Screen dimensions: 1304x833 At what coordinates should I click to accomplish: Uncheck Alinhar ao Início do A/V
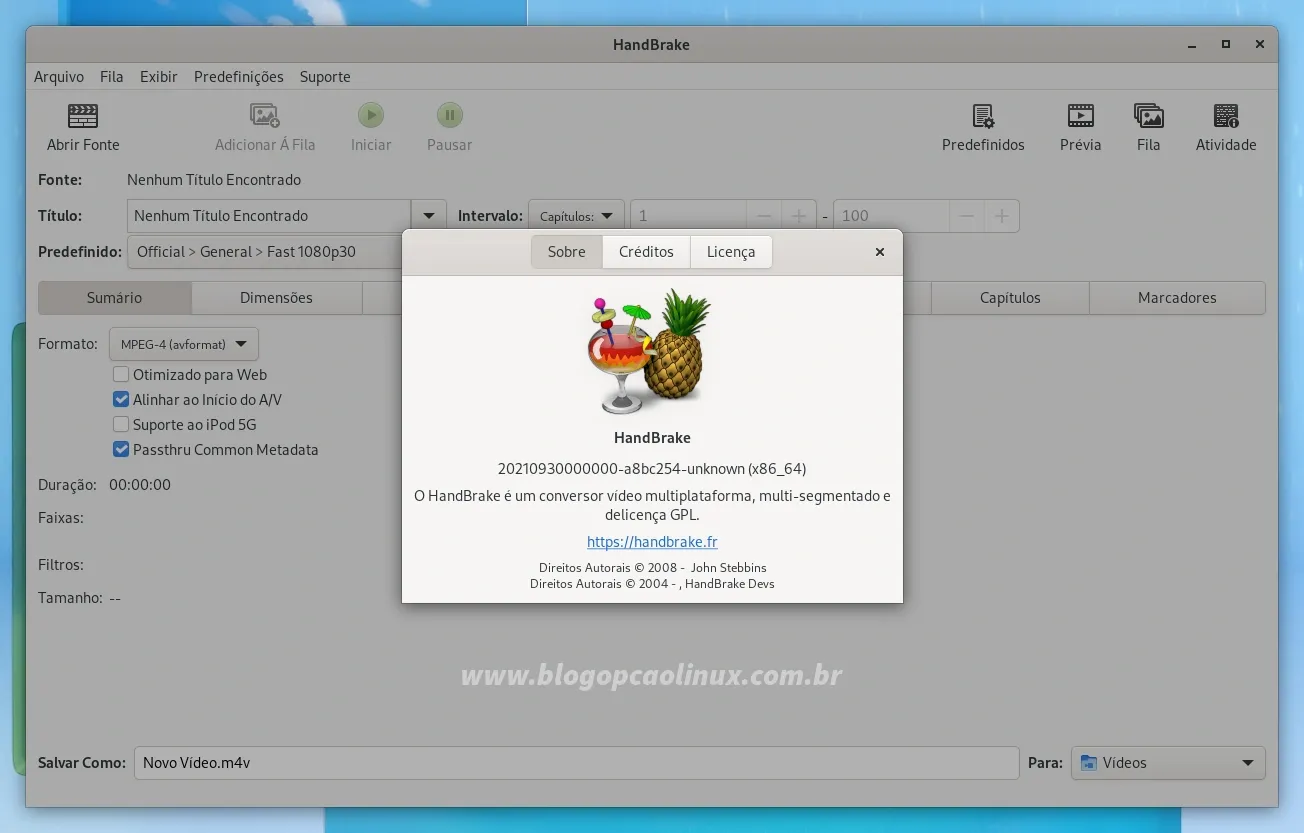[121, 400]
